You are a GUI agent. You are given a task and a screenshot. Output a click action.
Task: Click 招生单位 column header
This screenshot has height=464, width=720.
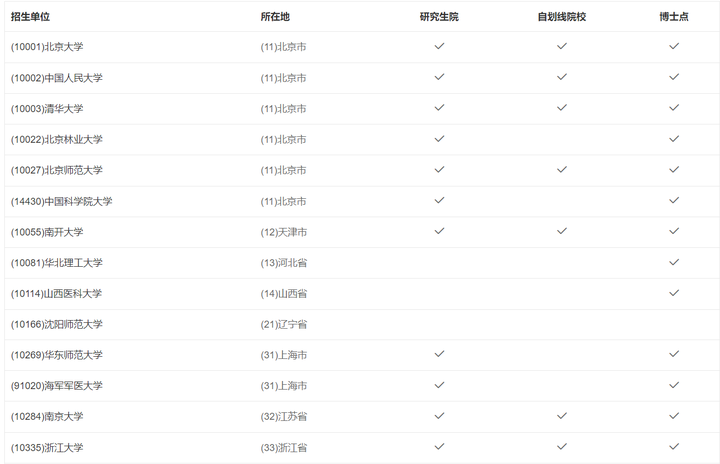click(x=30, y=17)
